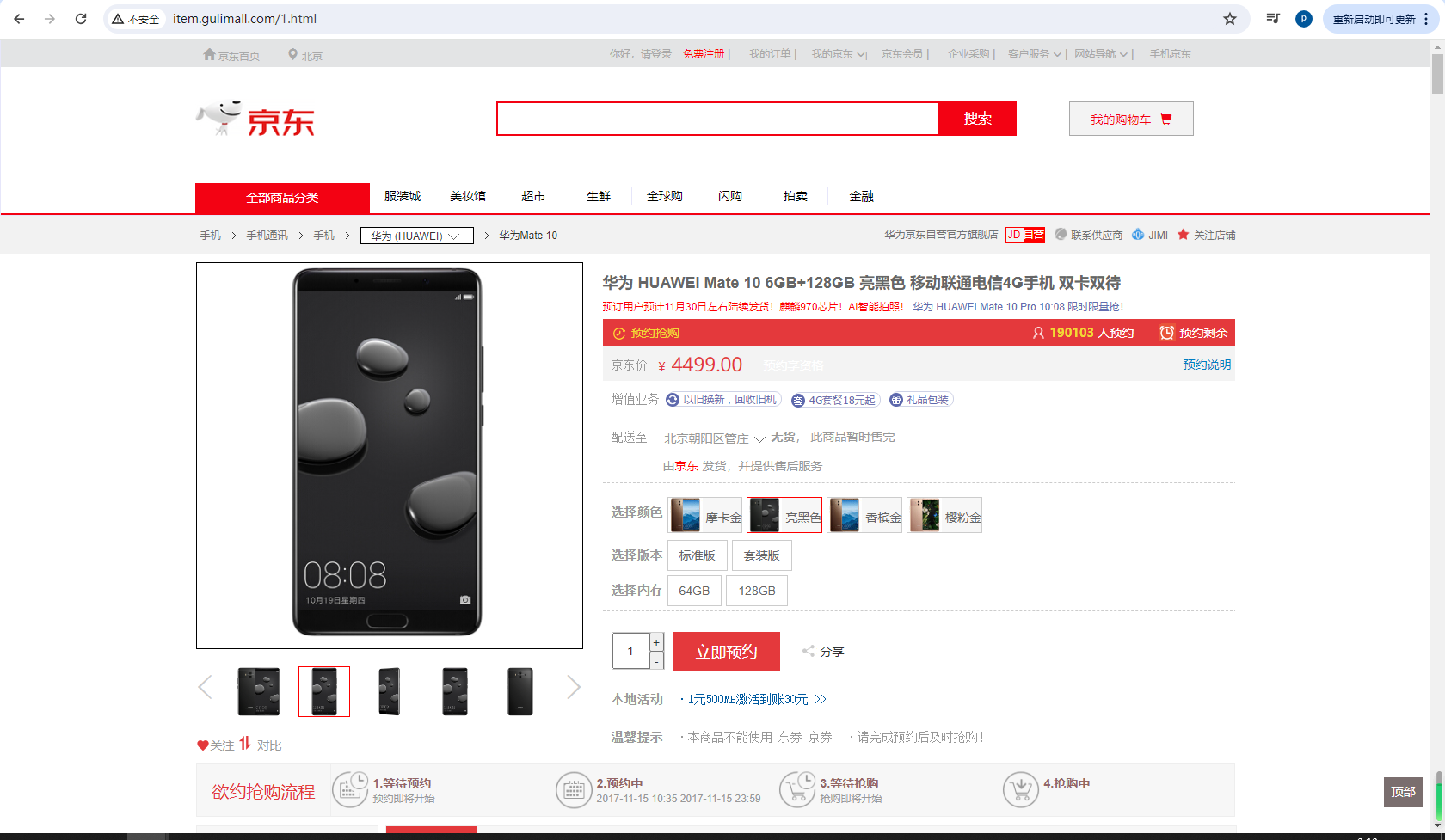Click the 礼品包装 gift icon

click(896, 400)
